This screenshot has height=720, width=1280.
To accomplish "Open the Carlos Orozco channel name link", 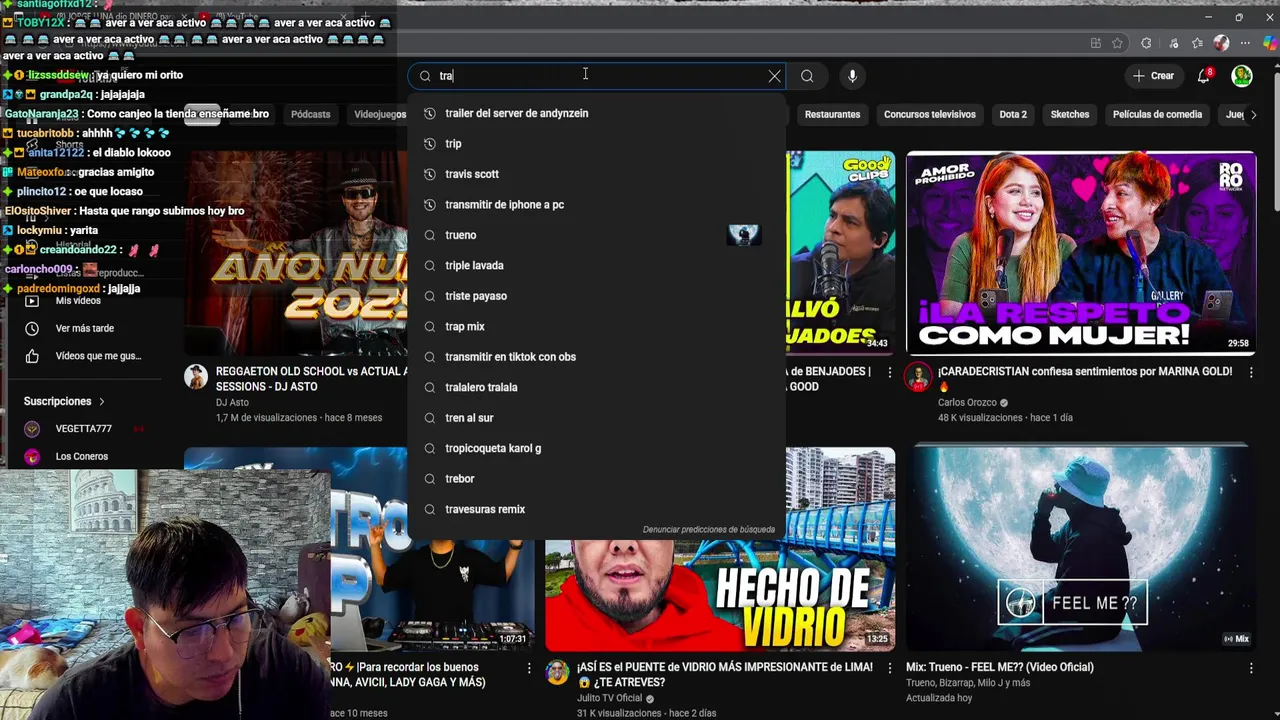I will click(967, 403).
